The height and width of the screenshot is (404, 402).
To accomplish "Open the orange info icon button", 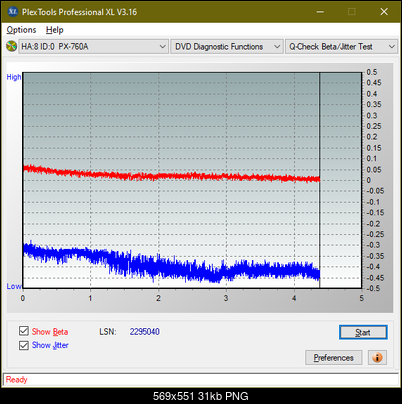I will pos(377,358).
